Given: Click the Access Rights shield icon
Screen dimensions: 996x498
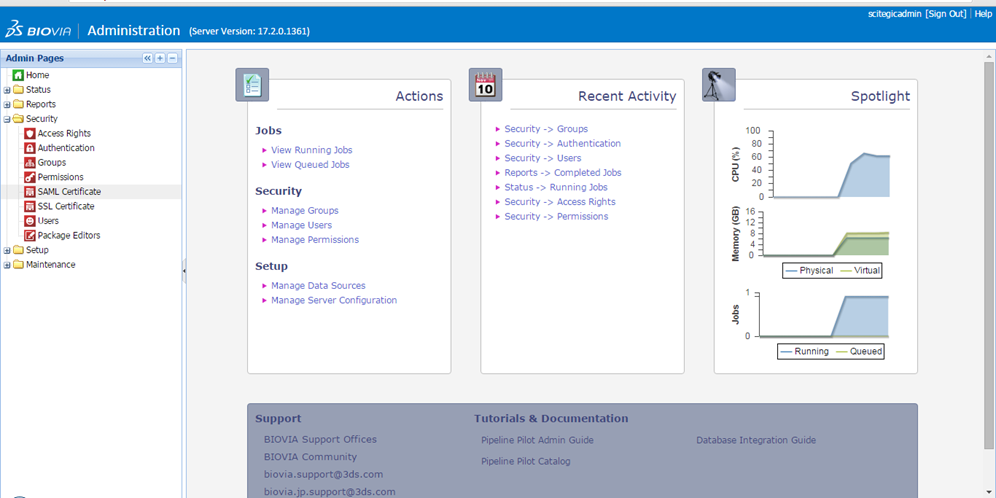Looking at the screenshot, I should pyautogui.click(x=29, y=133).
